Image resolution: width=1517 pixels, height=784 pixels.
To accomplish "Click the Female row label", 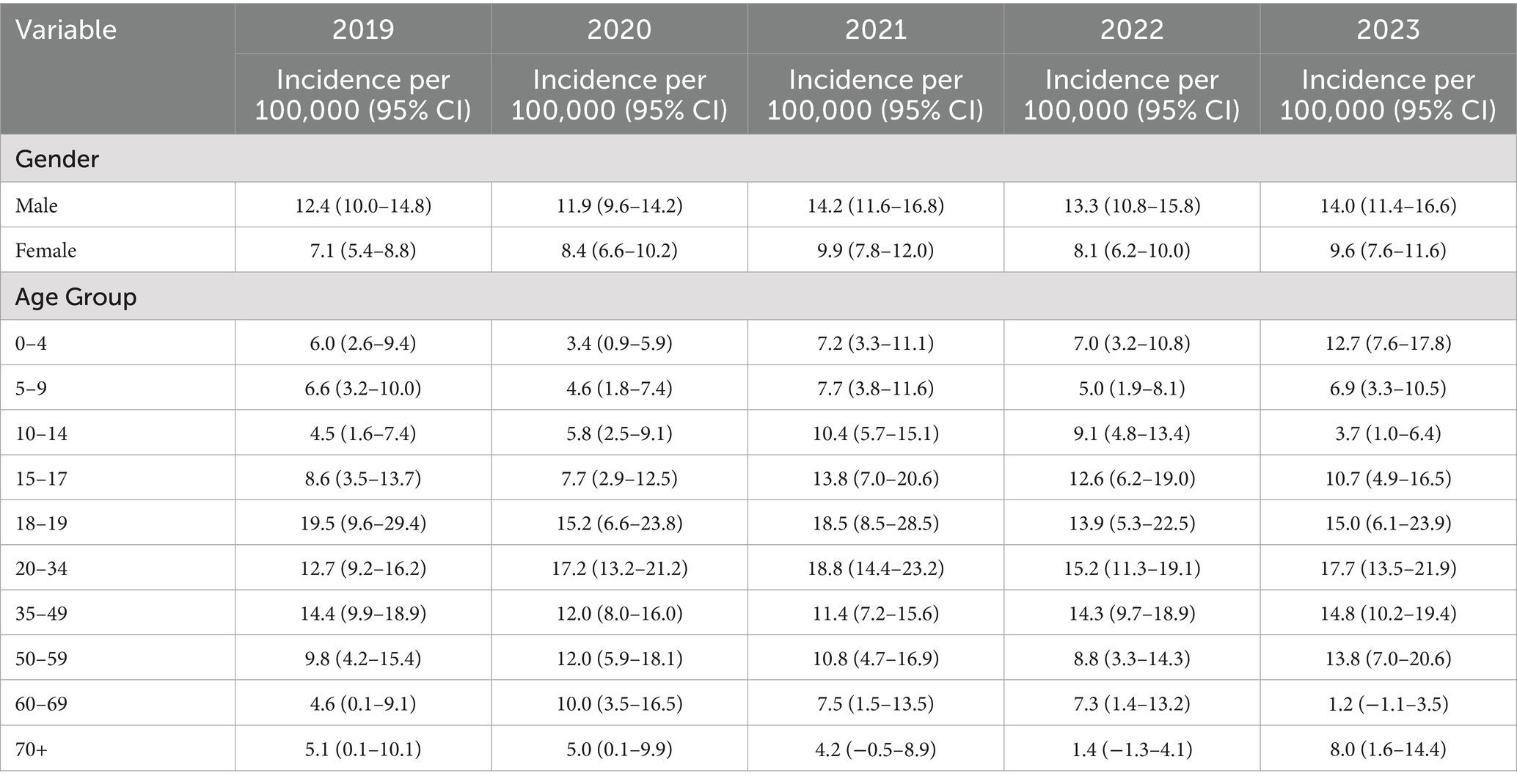I will [x=45, y=250].
